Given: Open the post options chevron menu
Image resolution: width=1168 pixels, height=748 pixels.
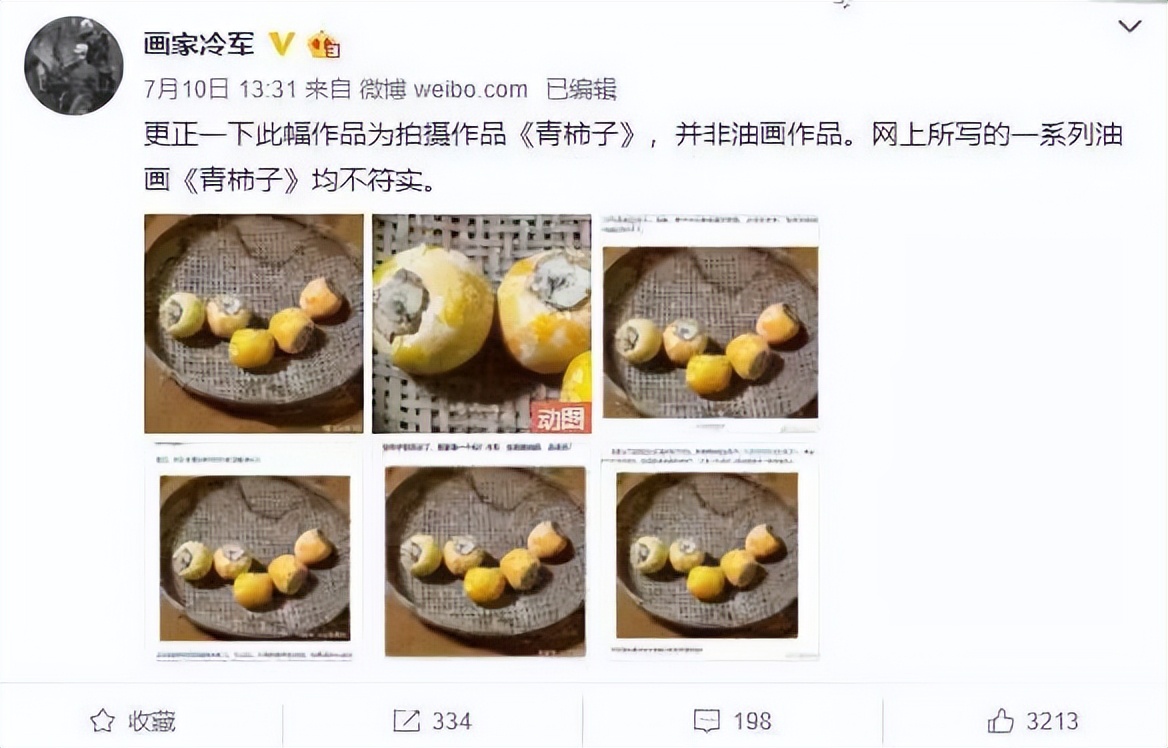Looking at the screenshot, I should click(1130, 26).
